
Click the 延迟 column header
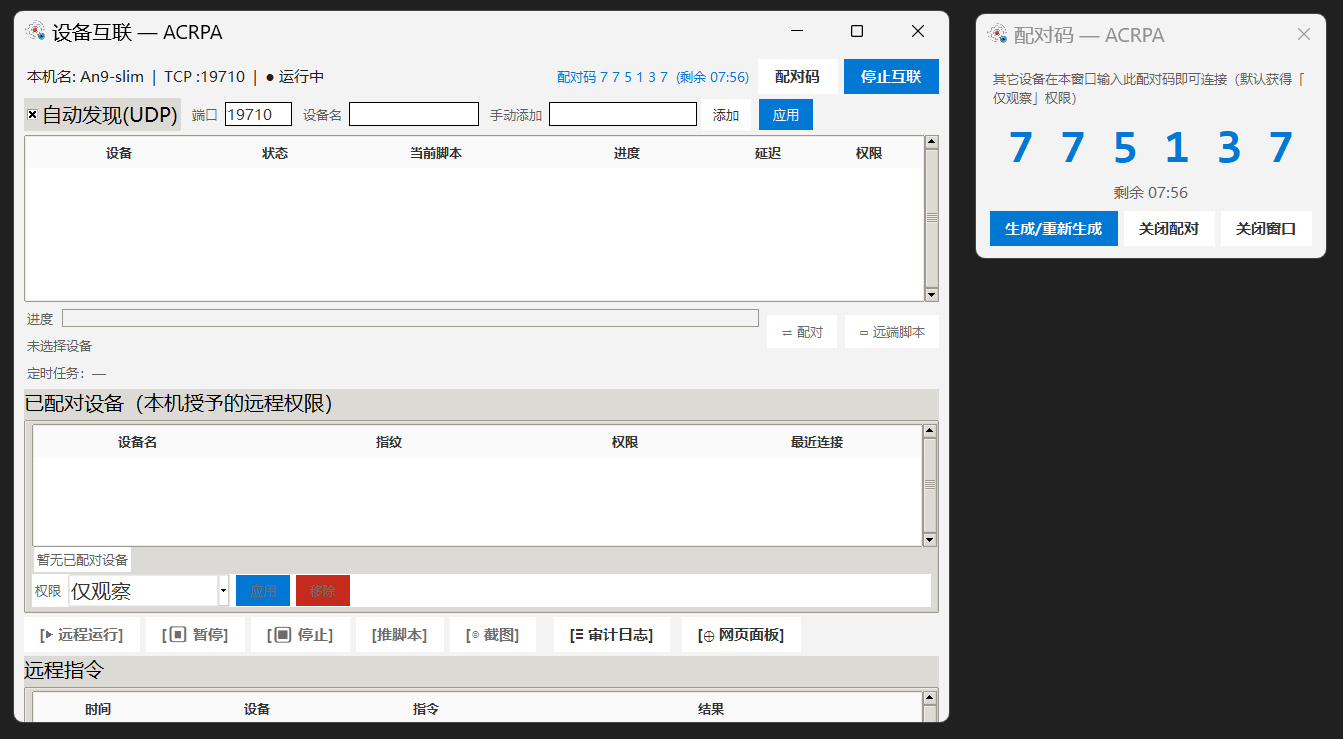pos(768,153)
